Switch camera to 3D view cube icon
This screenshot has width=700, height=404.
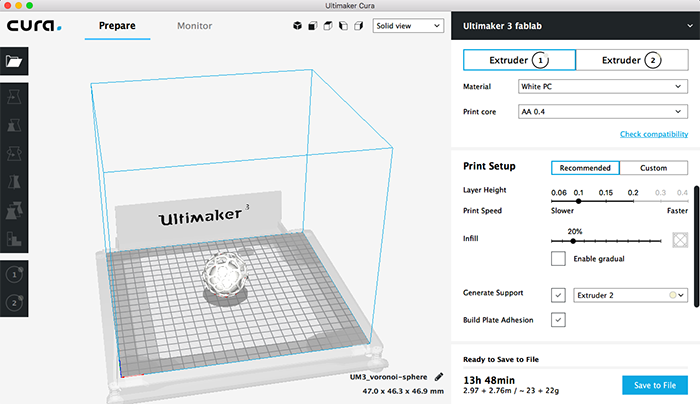(297, 26)
